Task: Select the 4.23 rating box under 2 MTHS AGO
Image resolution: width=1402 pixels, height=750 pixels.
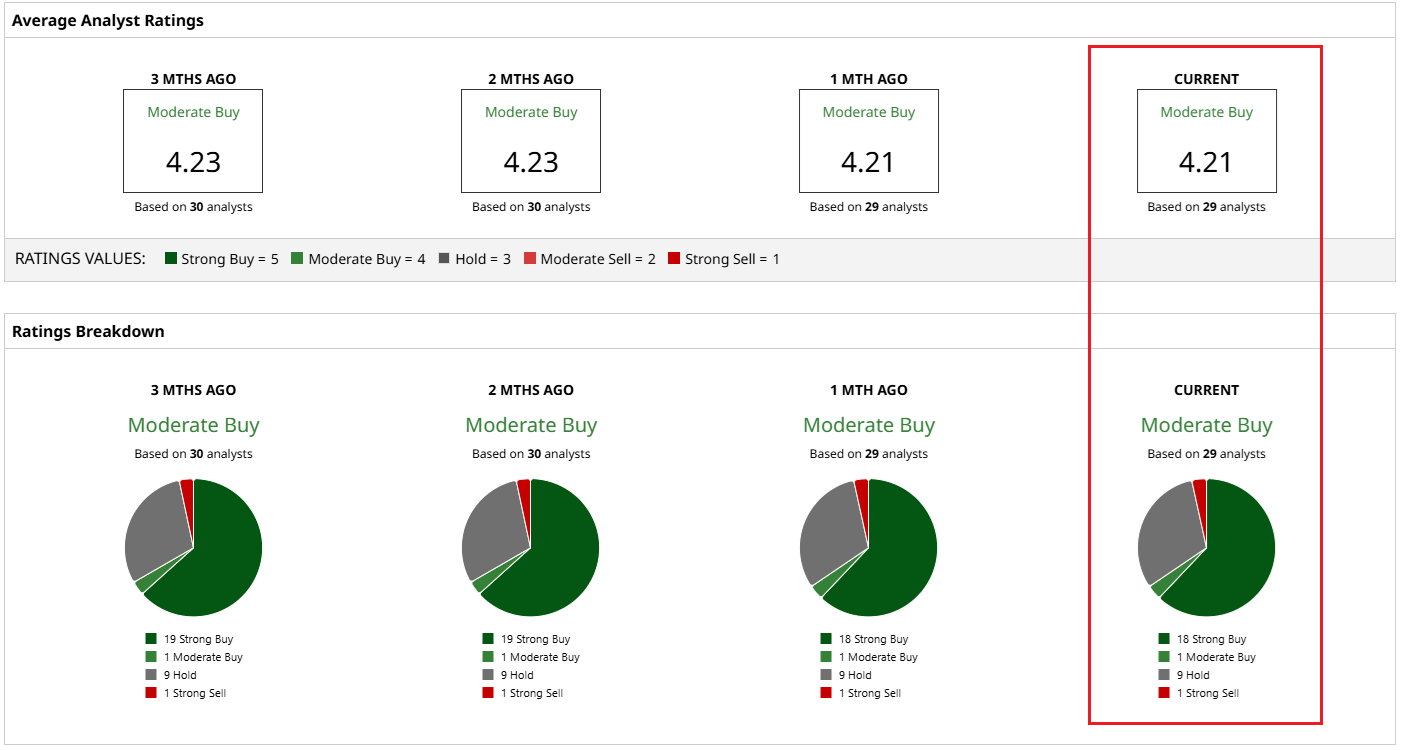Action: pyautogui.click(x=531, y=141)
